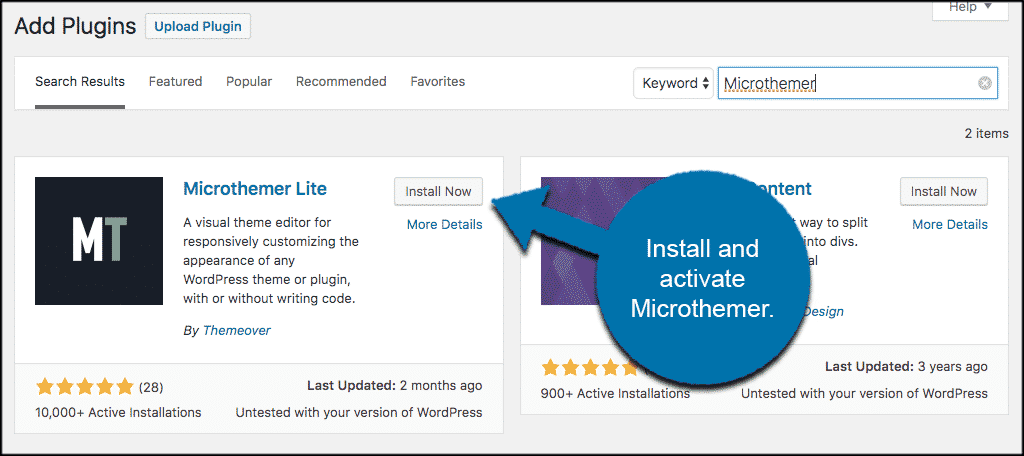The image size is (1024, 456).
Task: Clear the plugin search field with the X icon
Action: (985, 83)
